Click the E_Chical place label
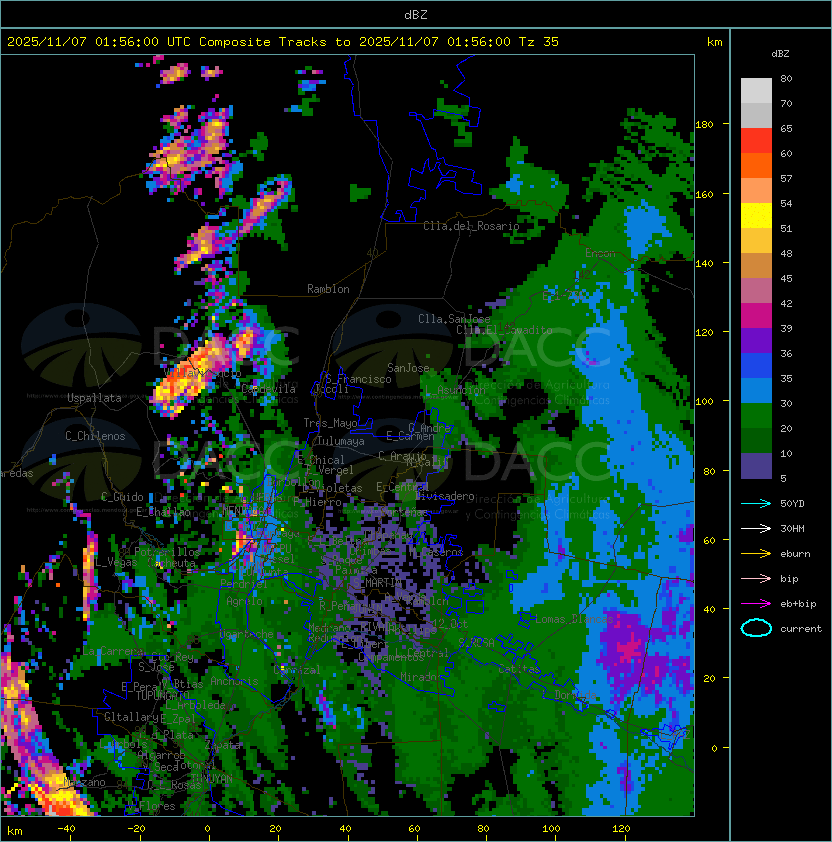The width and height of the screenshot is (832, 842). [x=321, y=460]
